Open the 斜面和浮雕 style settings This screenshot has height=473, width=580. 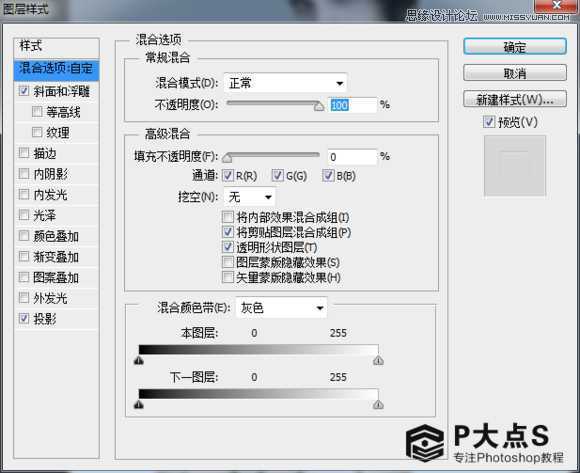point(61,91)
